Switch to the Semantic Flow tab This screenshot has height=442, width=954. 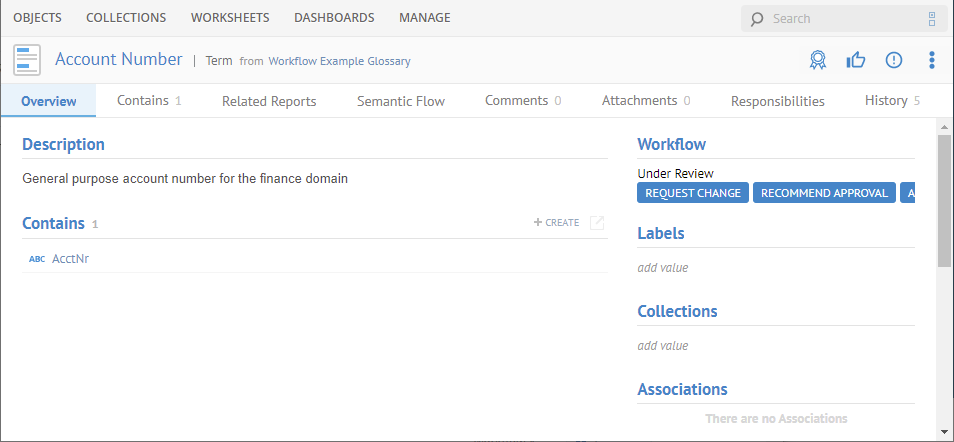coord(400,101)
